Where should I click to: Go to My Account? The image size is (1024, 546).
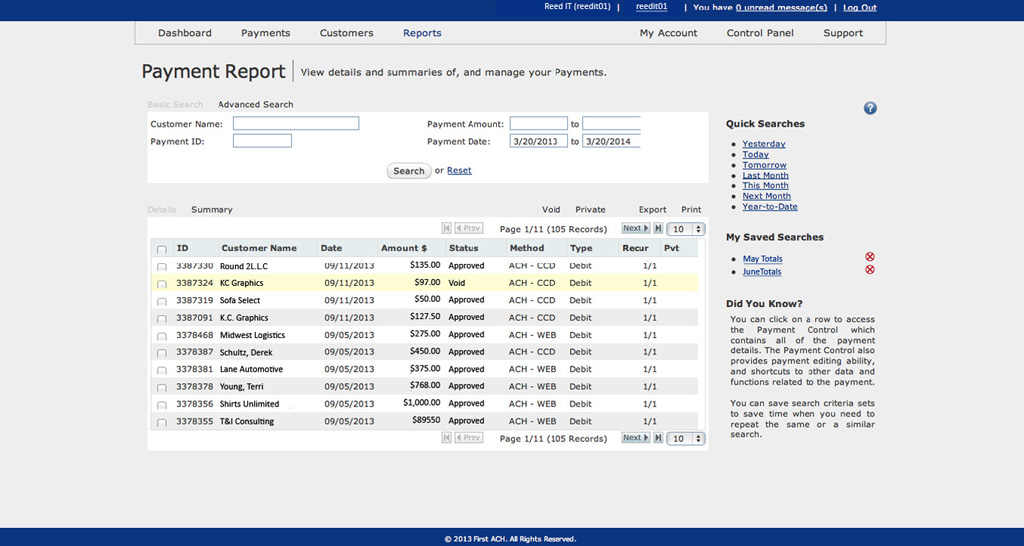point(669,33)
